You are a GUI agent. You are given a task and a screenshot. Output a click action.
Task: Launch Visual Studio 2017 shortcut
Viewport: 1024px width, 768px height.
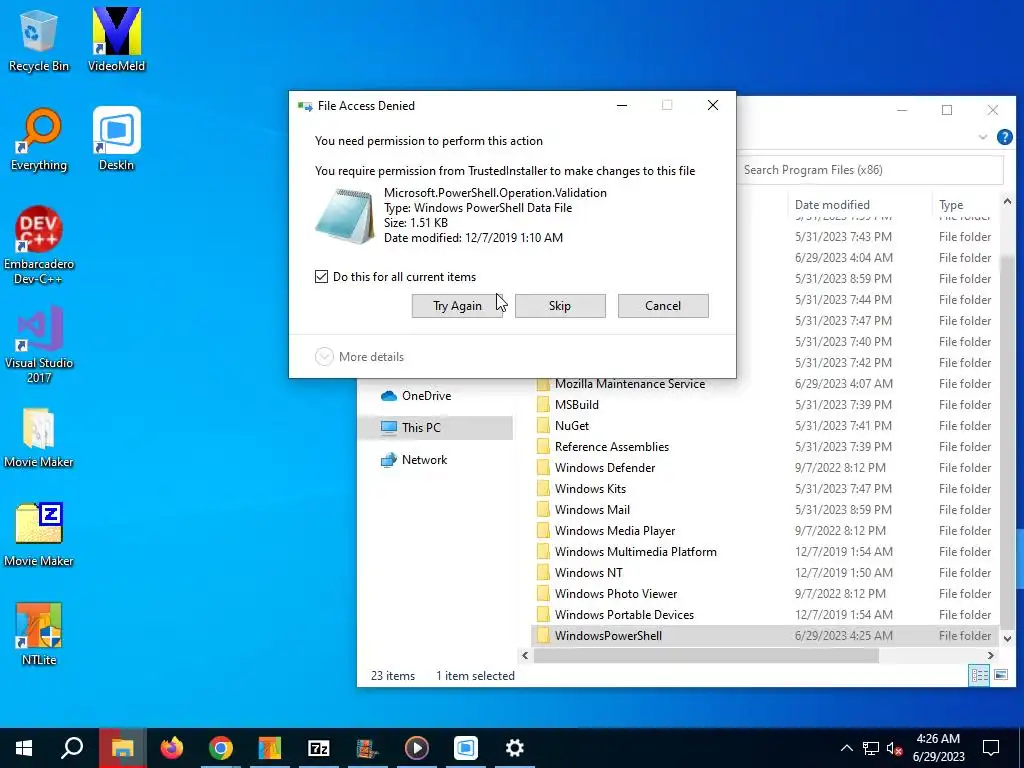[39, 345]
